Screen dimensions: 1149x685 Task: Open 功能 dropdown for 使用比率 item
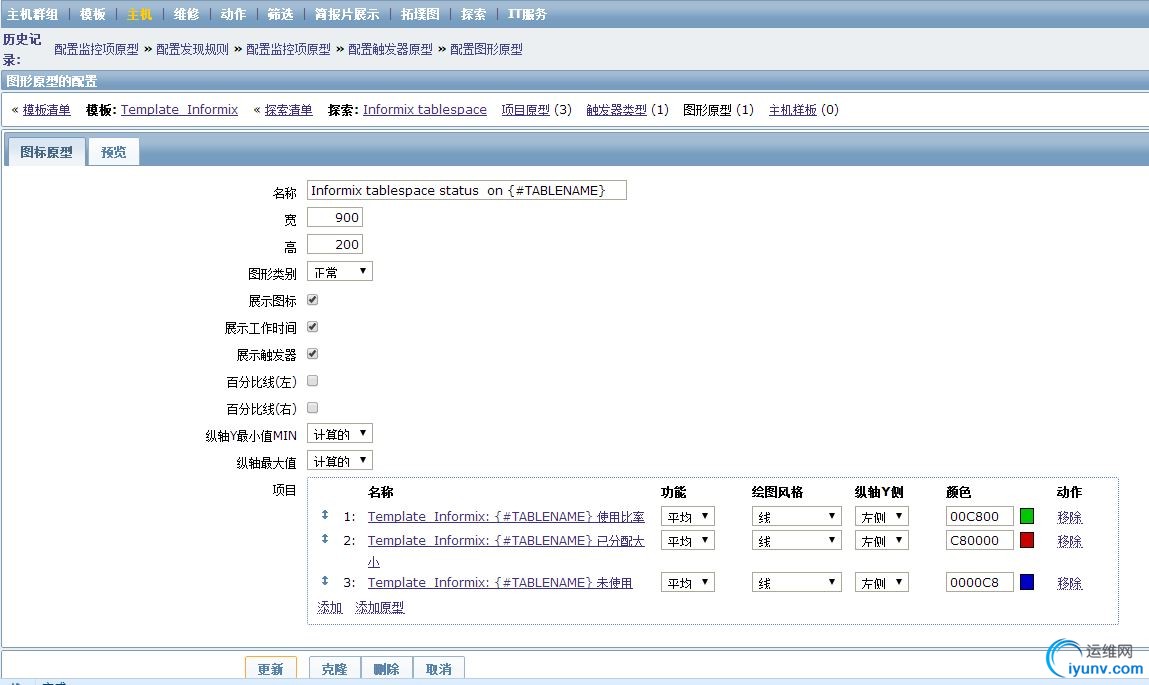(x=687, y=516)
